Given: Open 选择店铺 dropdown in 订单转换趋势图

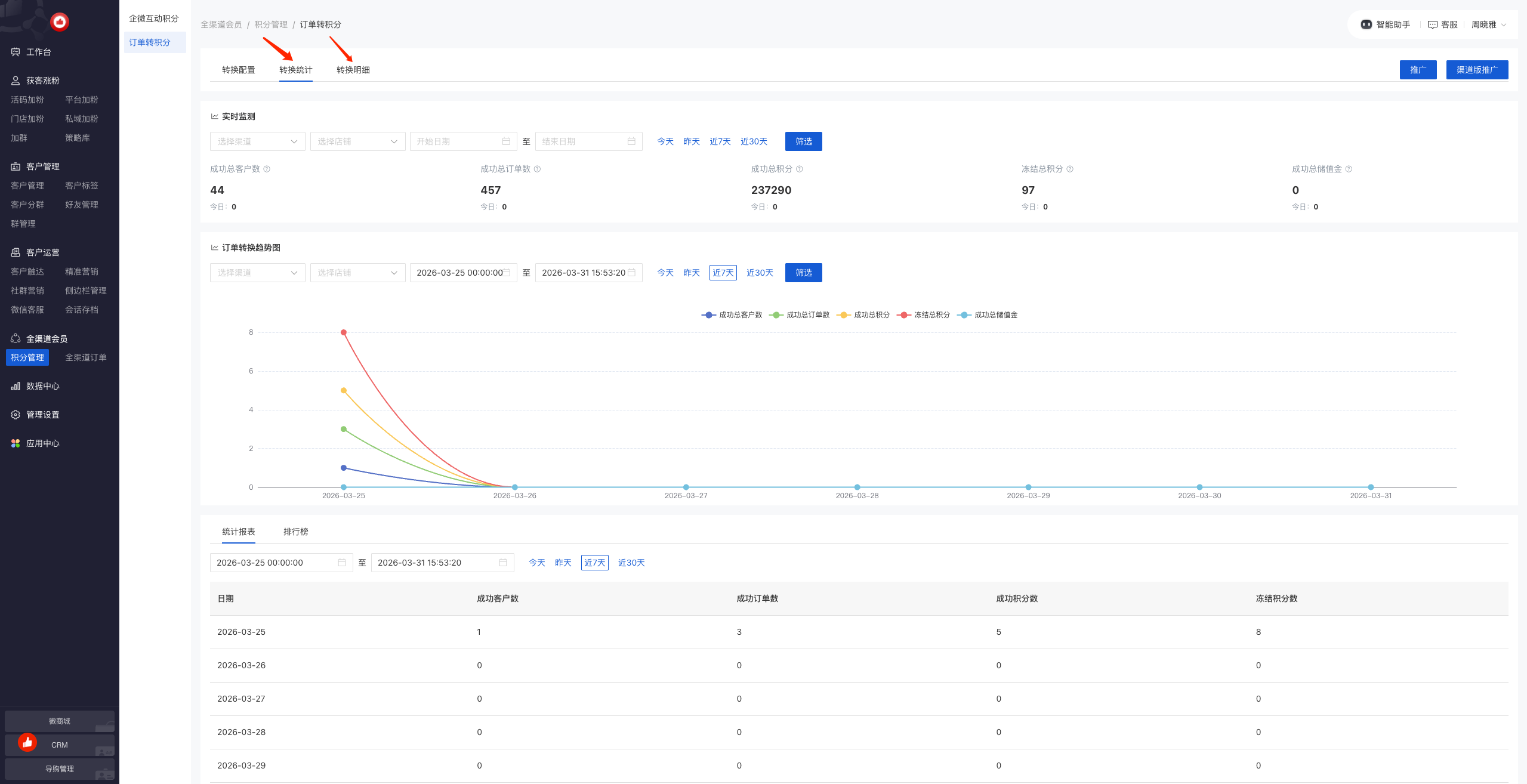Looking at the screenshot, I should [x=357, y=273].
